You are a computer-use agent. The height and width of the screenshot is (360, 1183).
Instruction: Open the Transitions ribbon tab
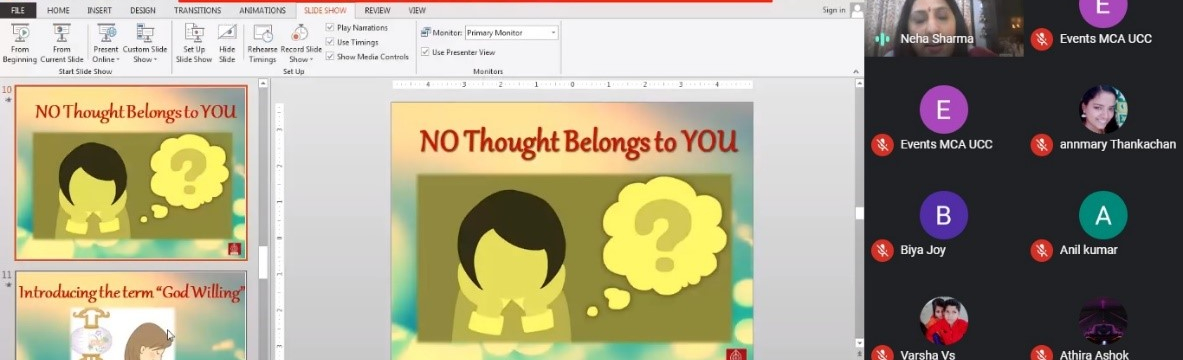tap(197, 11)
